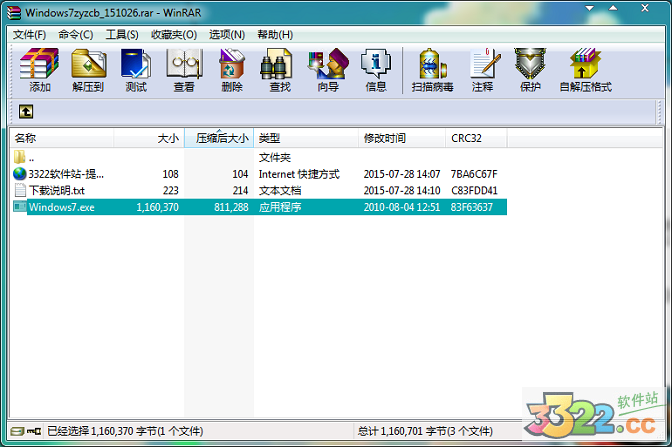Click the size value 223
This screenshot has height=447, width=672.
click(170, 190)
